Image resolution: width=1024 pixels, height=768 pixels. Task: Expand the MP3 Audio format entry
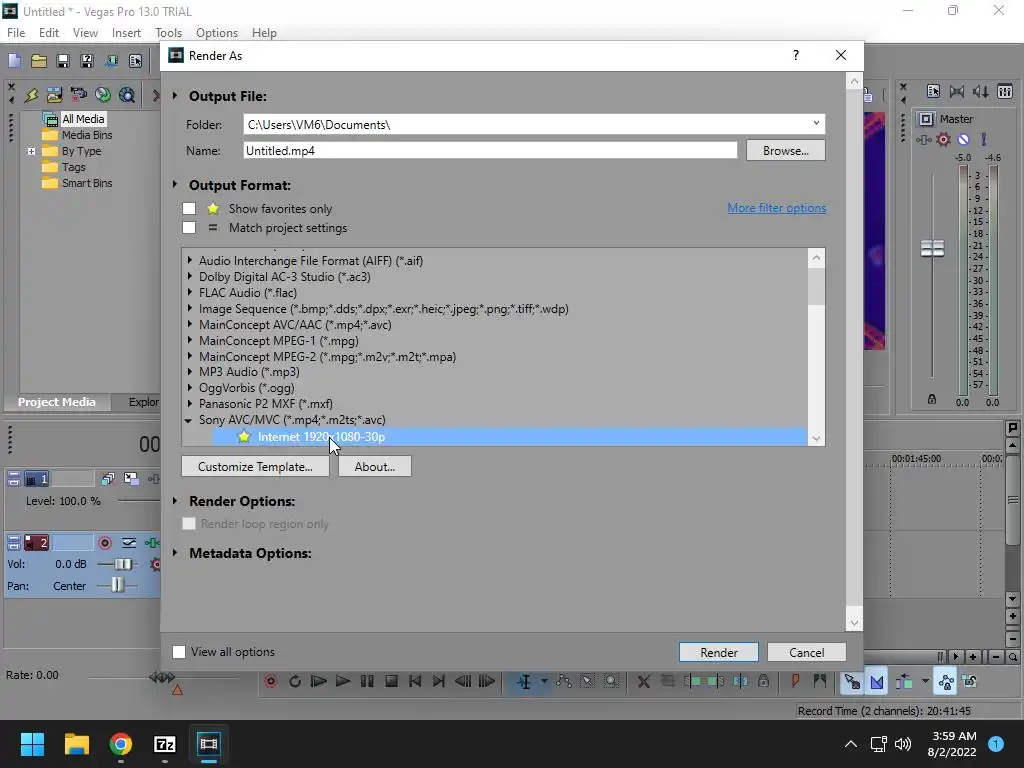[x=189, y=372]
